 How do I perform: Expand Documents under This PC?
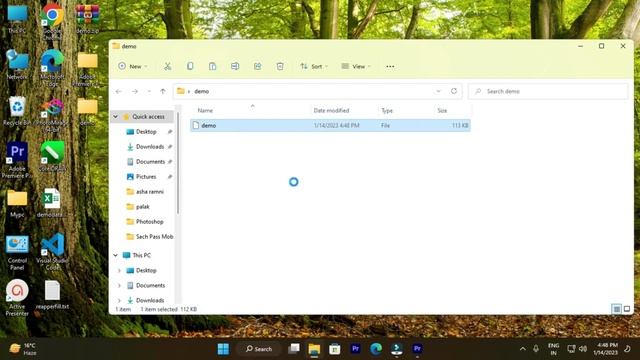pyautogui.click(x=119, y=285)
